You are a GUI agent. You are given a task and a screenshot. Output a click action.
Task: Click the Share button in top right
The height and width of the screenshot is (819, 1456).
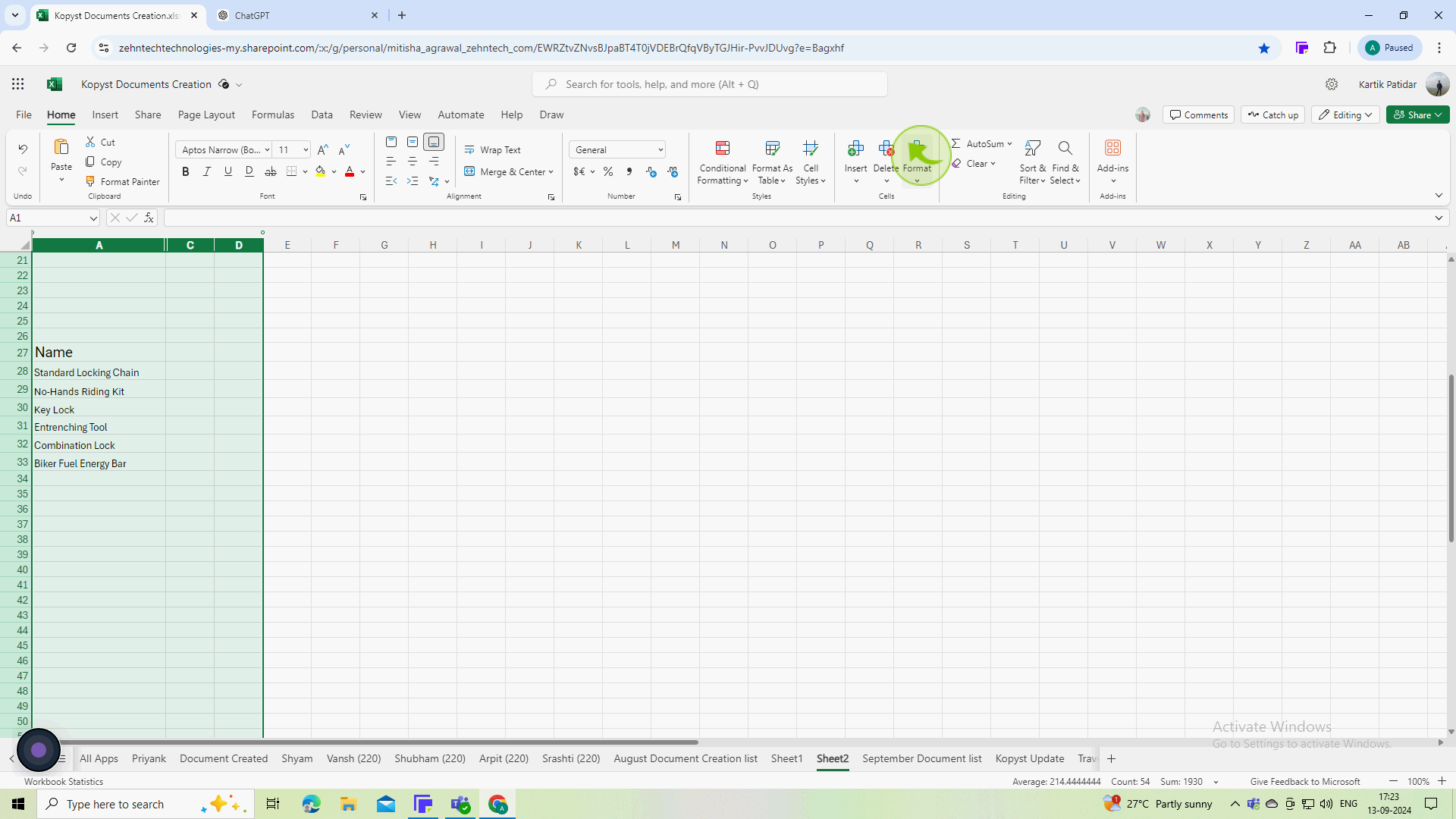[1417, 113]
